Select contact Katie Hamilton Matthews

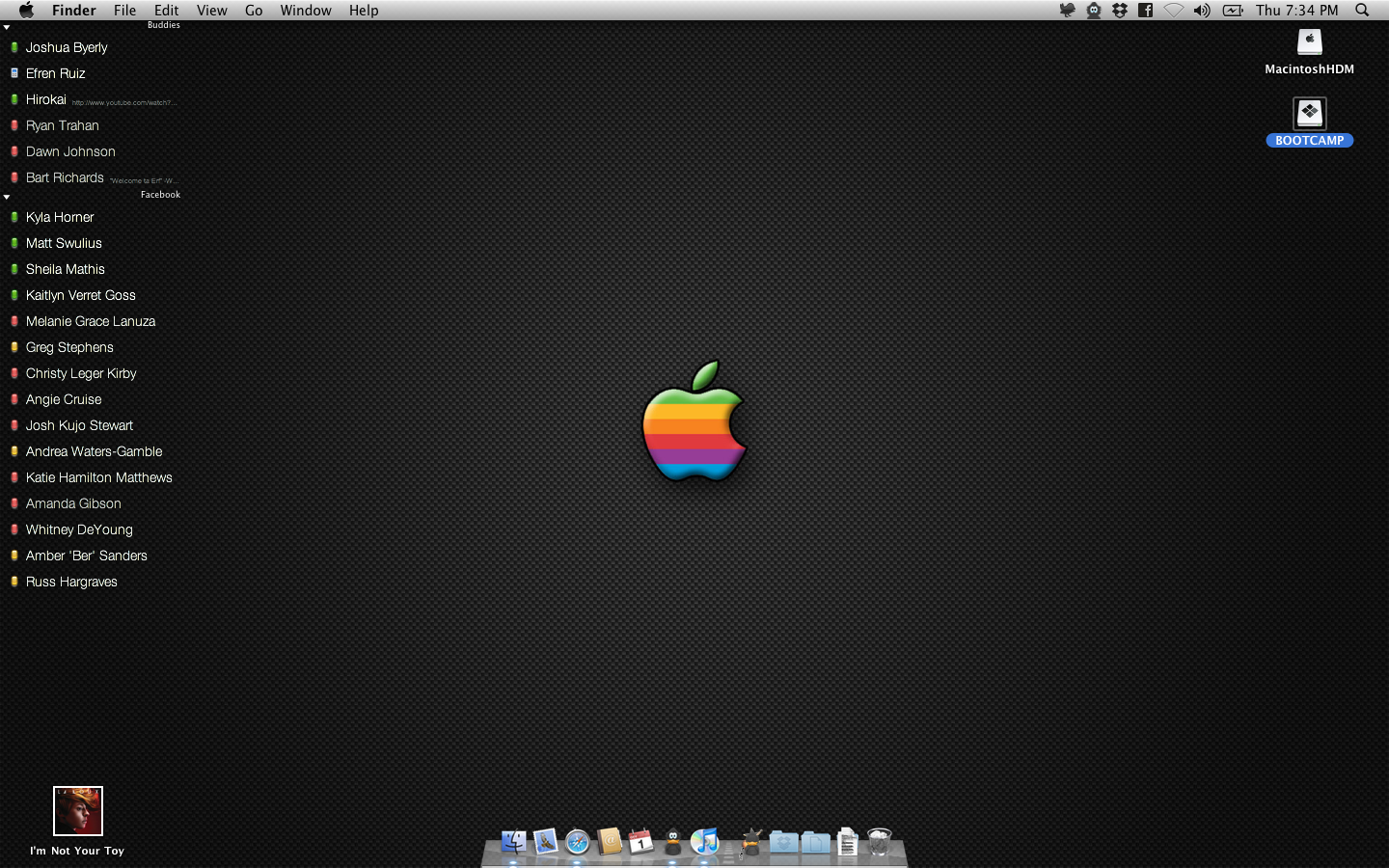(x=99, y=477)
